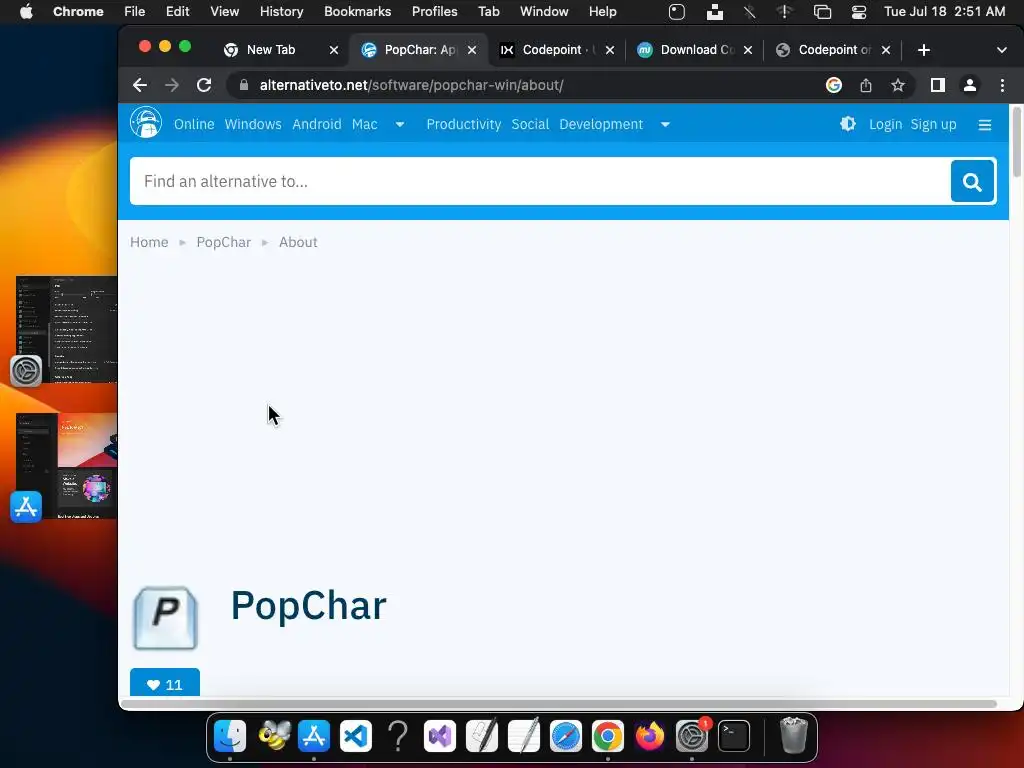Open the Chrome profile avatar icon
Image resolution: width=1024 pixels, height=768 pixels.
[x=970, y=86]
